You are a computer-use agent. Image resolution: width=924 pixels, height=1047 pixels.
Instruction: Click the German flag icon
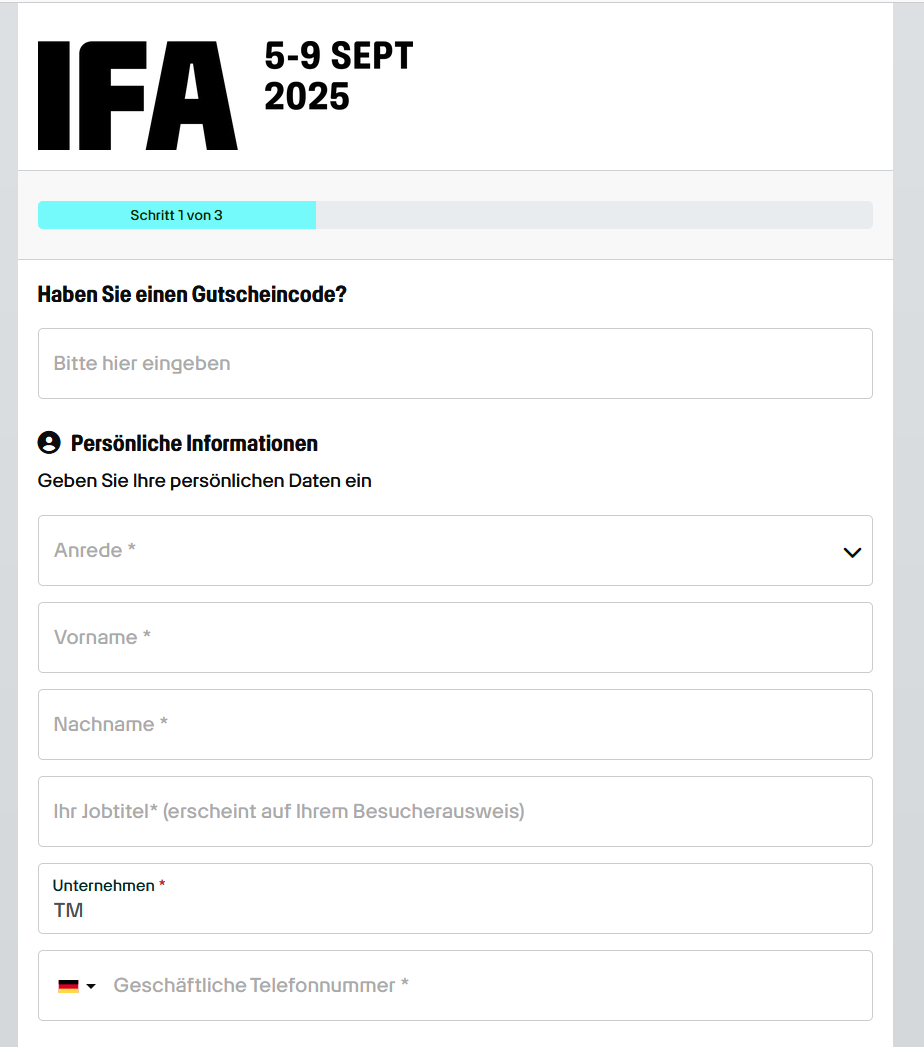[68, 986]
